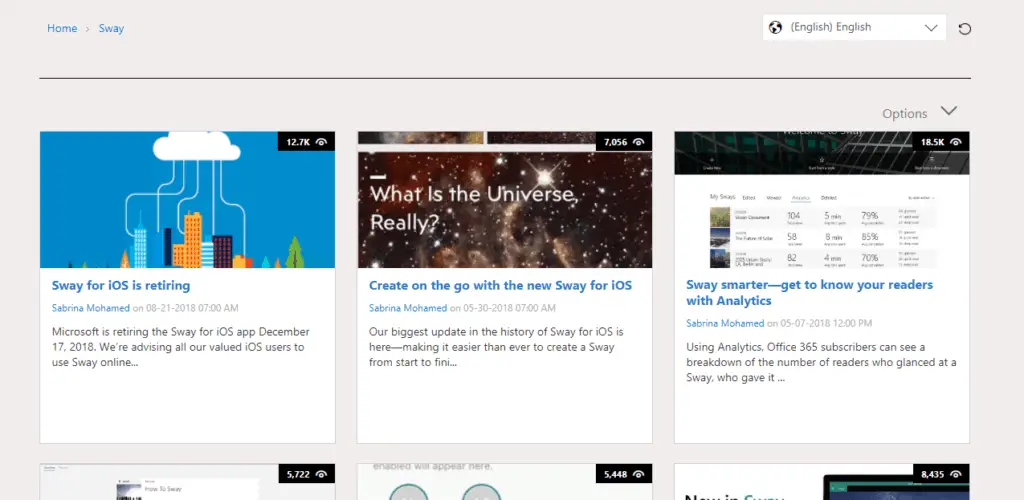Click the globe icon in language box
The image size is (1024, 500).
[x=776, y=28]
